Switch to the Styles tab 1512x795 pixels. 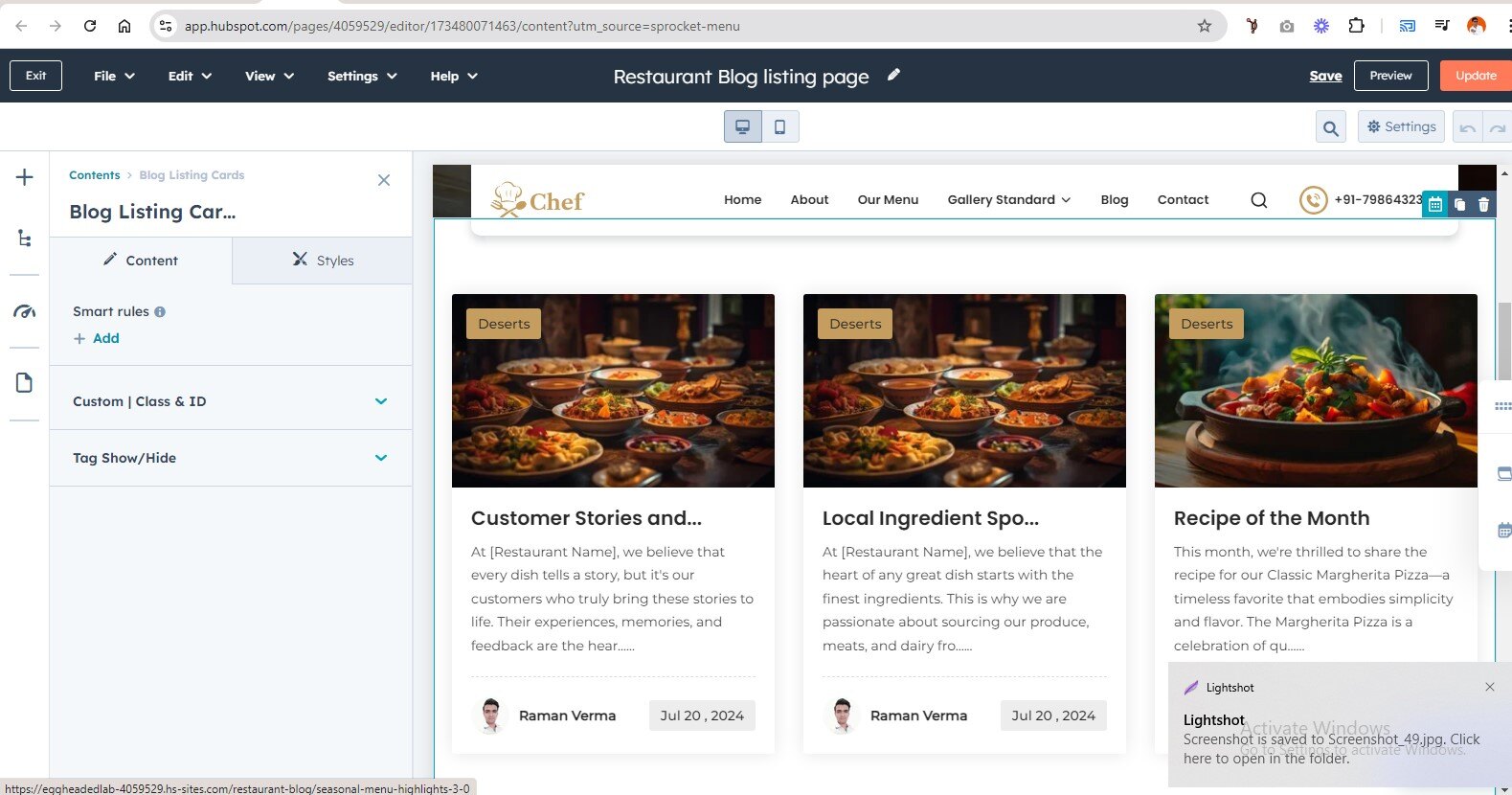(x=323, y=261)
